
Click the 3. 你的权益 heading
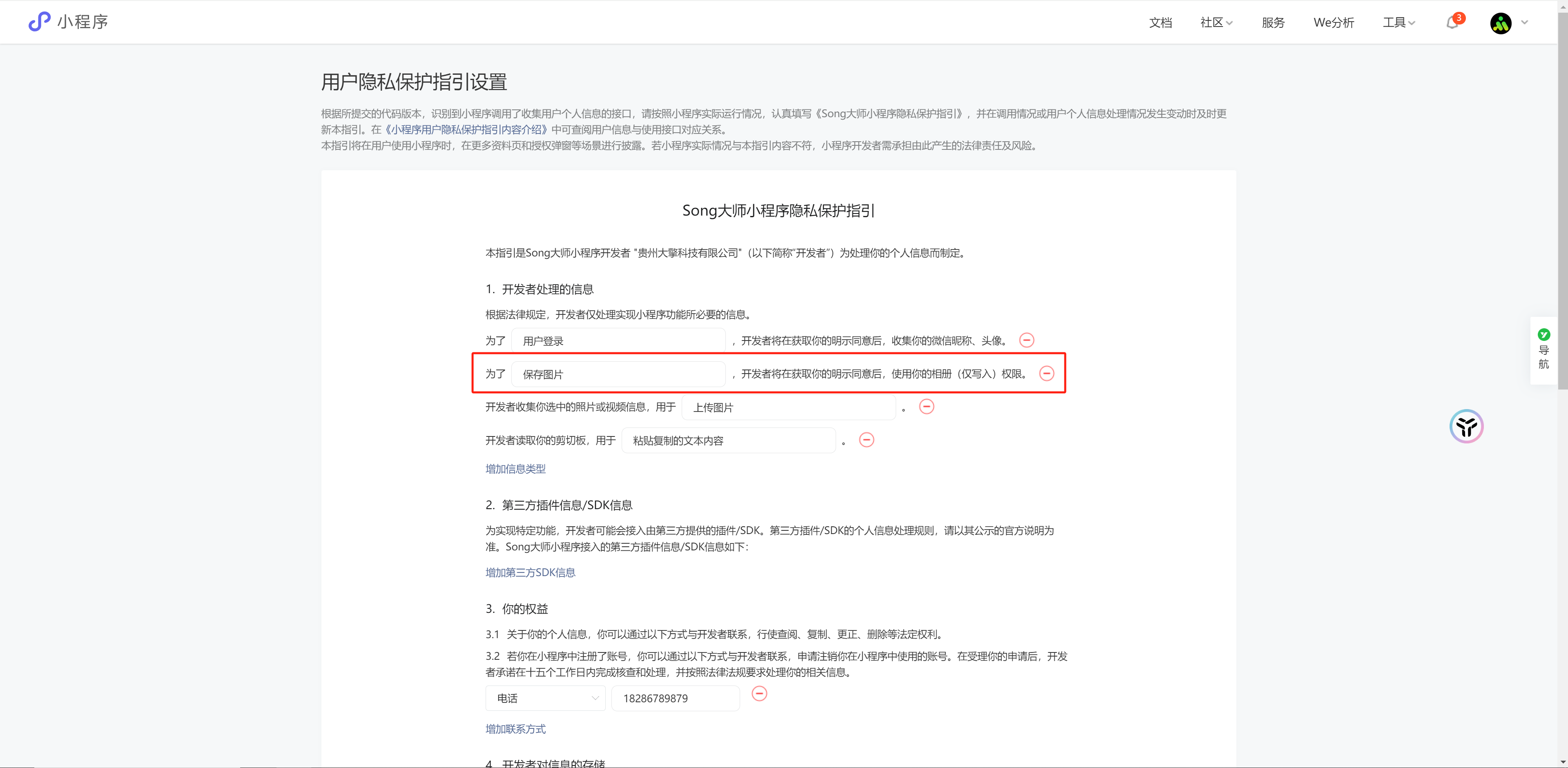click(517, 608)
